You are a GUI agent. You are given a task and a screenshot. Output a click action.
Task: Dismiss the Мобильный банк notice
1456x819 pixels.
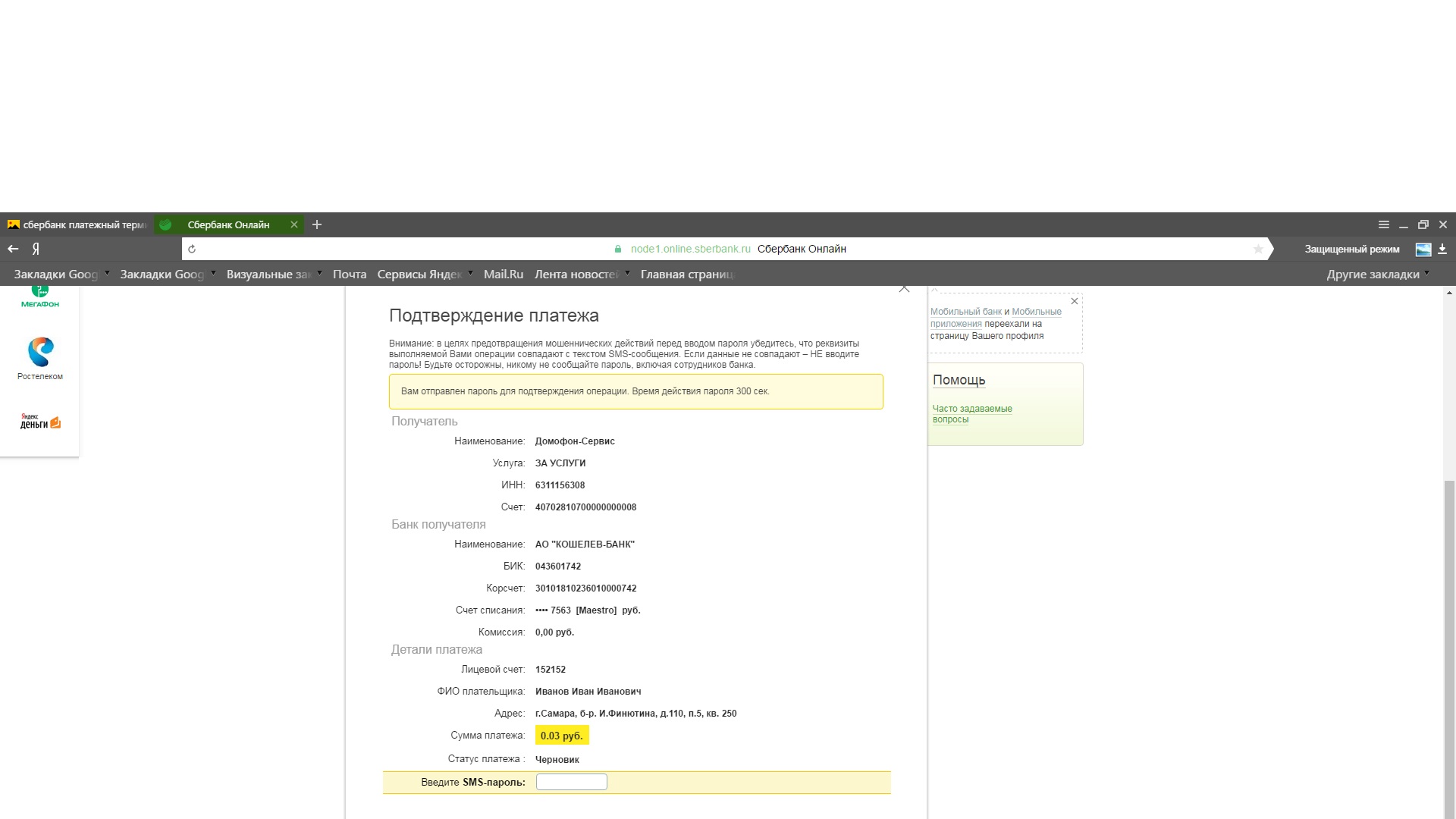(x=1074, y=301)
